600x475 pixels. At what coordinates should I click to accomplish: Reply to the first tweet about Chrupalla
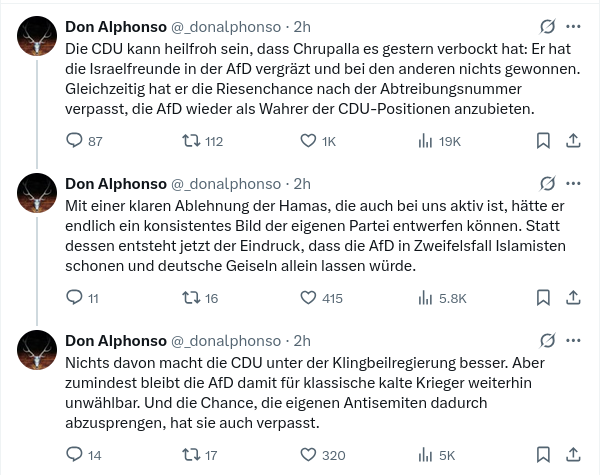point(73,141)
